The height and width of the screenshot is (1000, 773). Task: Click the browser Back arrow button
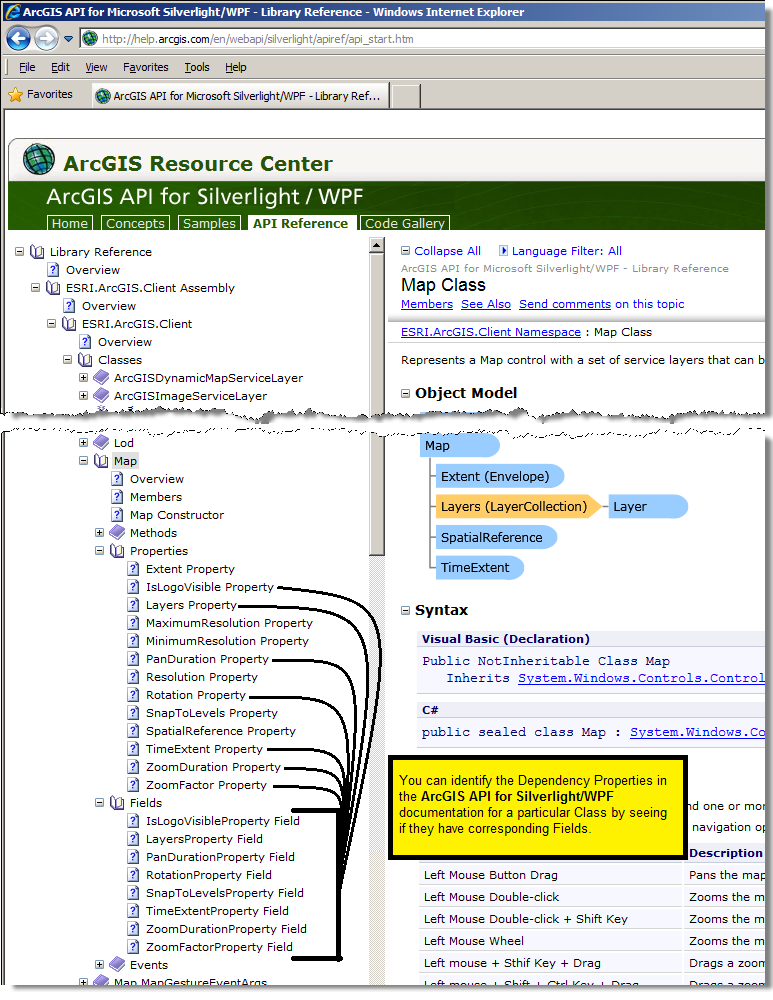(x=18, y=39)
